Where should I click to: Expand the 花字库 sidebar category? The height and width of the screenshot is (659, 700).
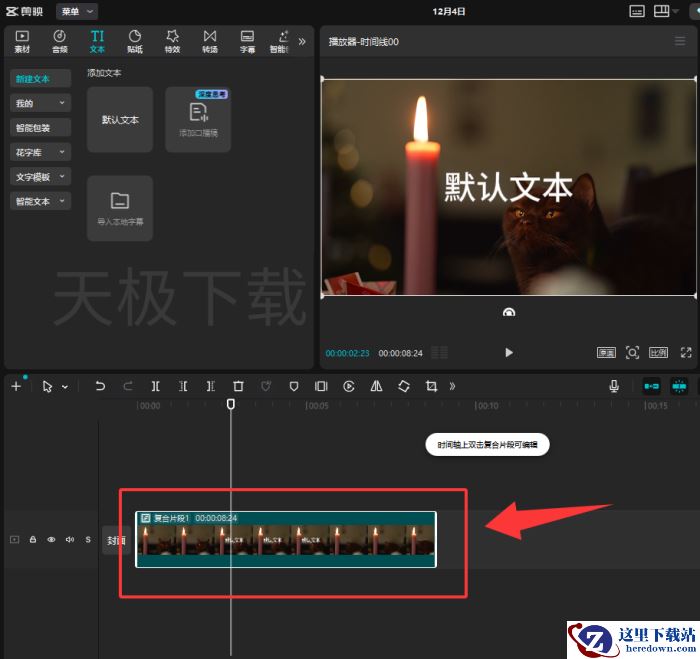[40, 152]
